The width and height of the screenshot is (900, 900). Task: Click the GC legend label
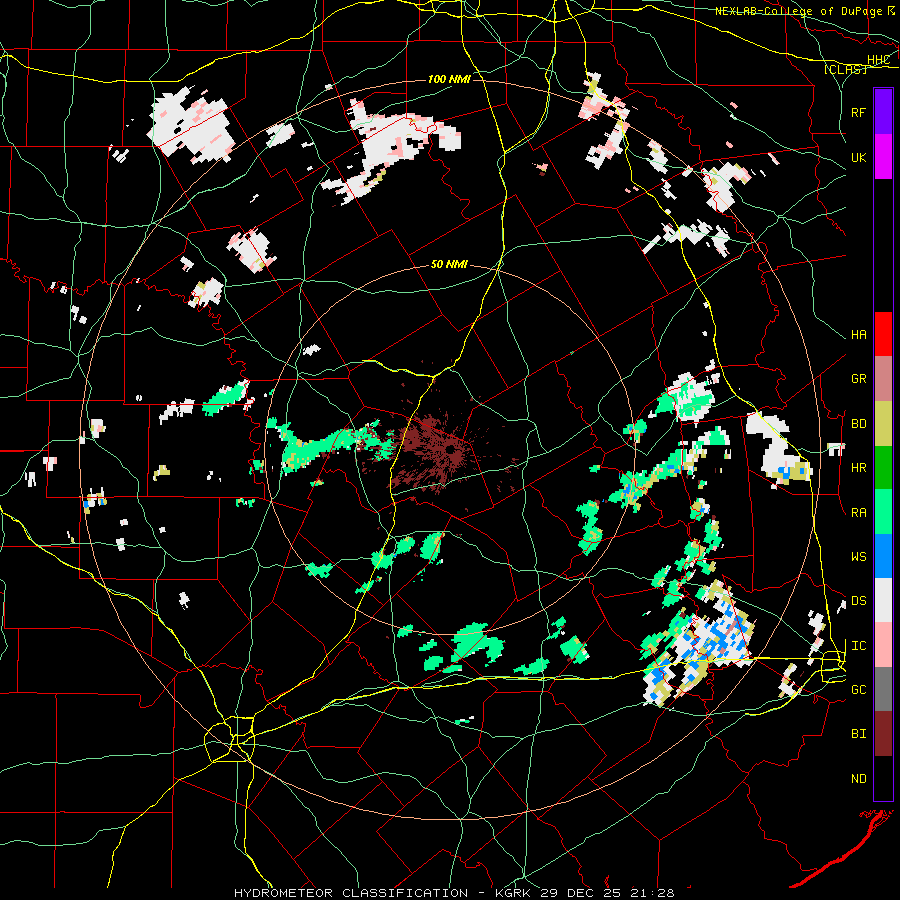pyautogui.click(x=858, y=690)
